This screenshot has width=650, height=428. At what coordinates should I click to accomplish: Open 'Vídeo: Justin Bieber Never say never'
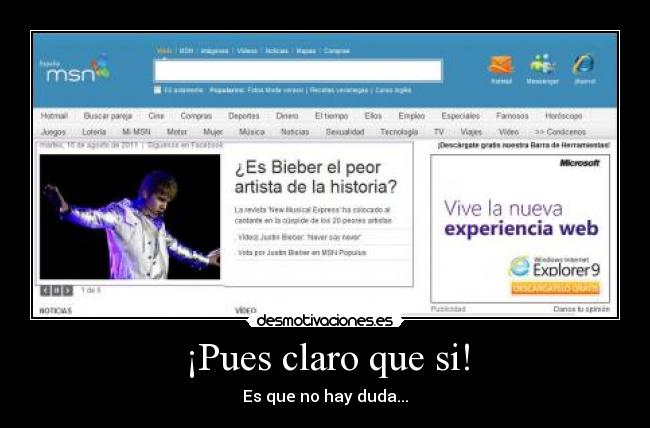click(300, 237)
